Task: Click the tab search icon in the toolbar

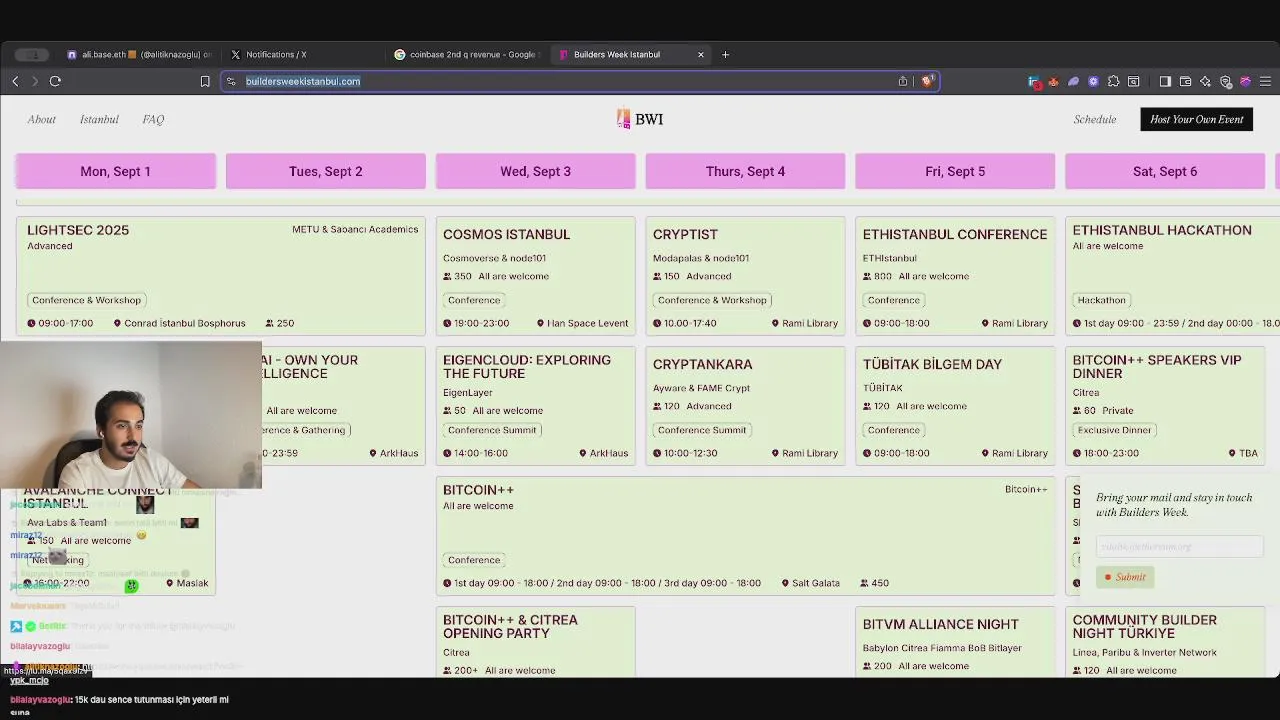Action: pyautogui.click(x=1133, y=81)
